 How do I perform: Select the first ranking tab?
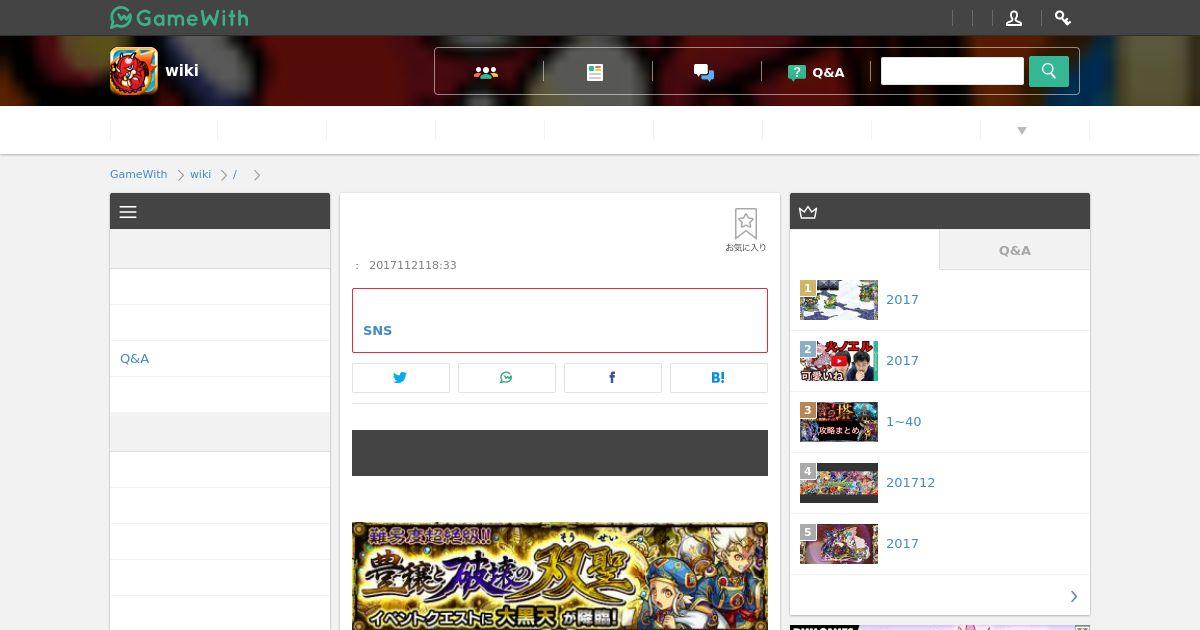pos(865,250)
